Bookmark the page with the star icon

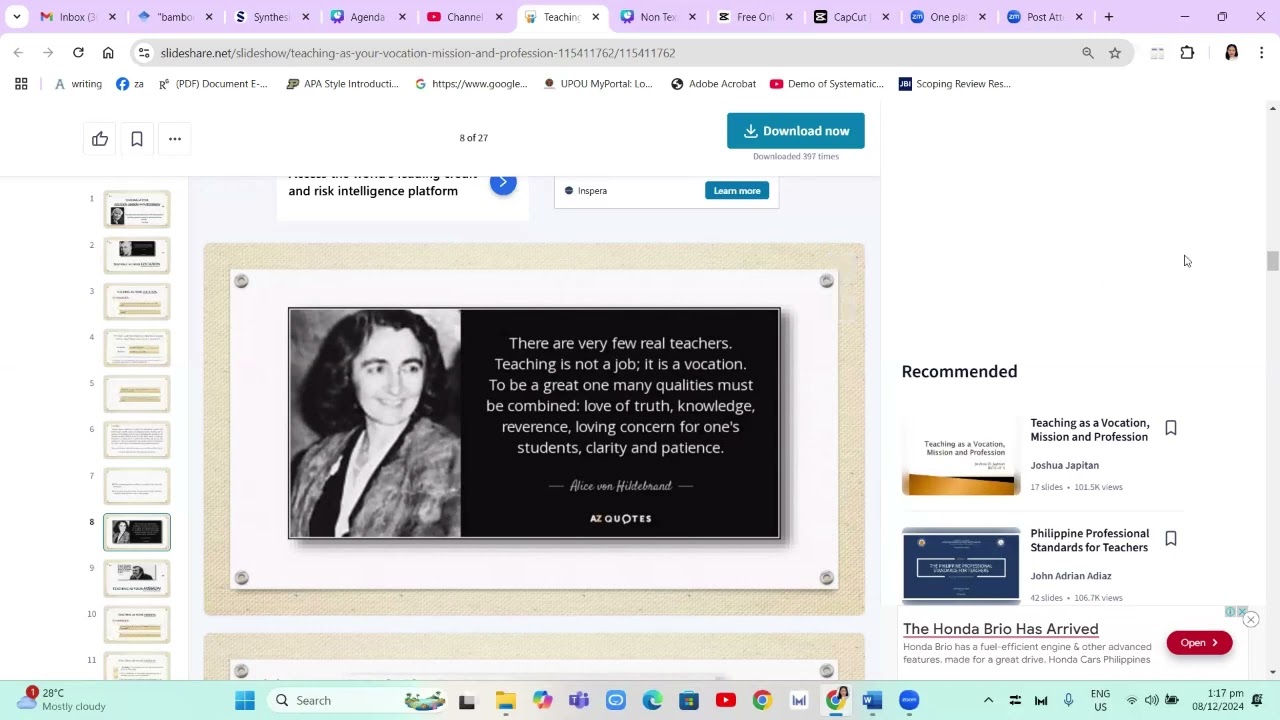coord(1115,53)
